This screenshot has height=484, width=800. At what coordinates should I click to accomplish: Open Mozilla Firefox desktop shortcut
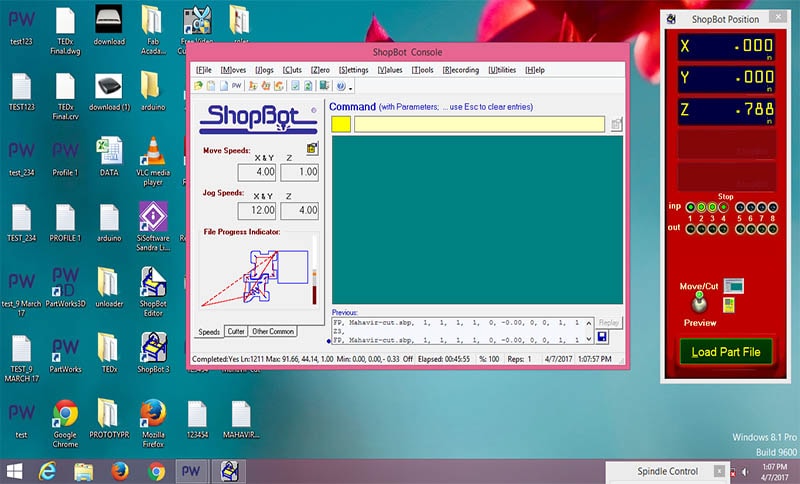[153, 423]
